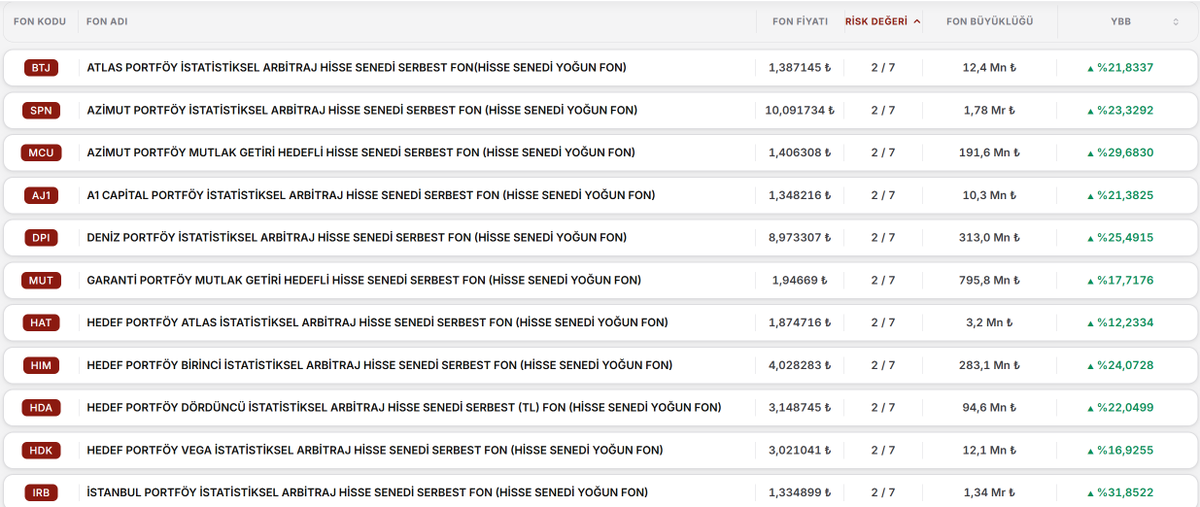Open the Garanti Portföy Mutlak Getiri Hedefli fund name
The image size is (1200, 507).
click(364, 280)
